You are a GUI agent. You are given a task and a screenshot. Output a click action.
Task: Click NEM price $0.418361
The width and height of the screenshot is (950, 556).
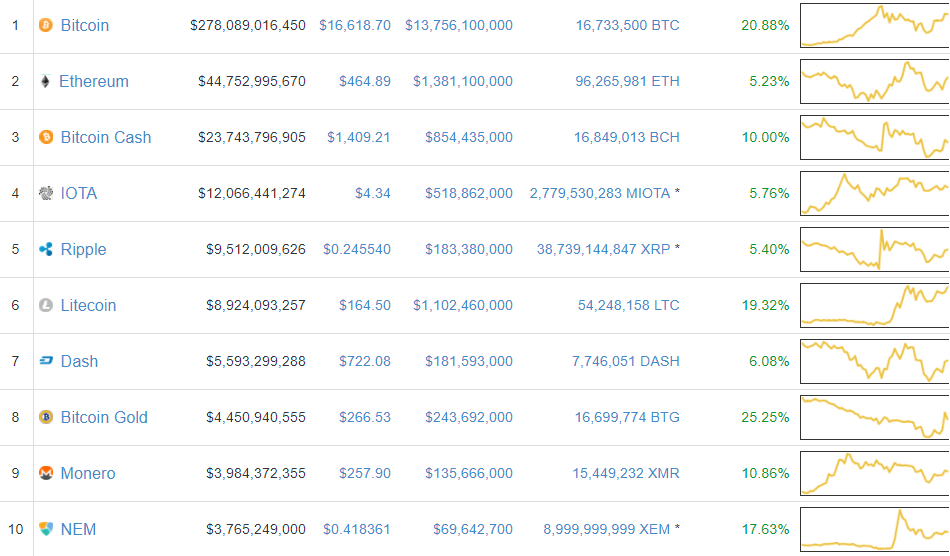[x=357, y=529]
